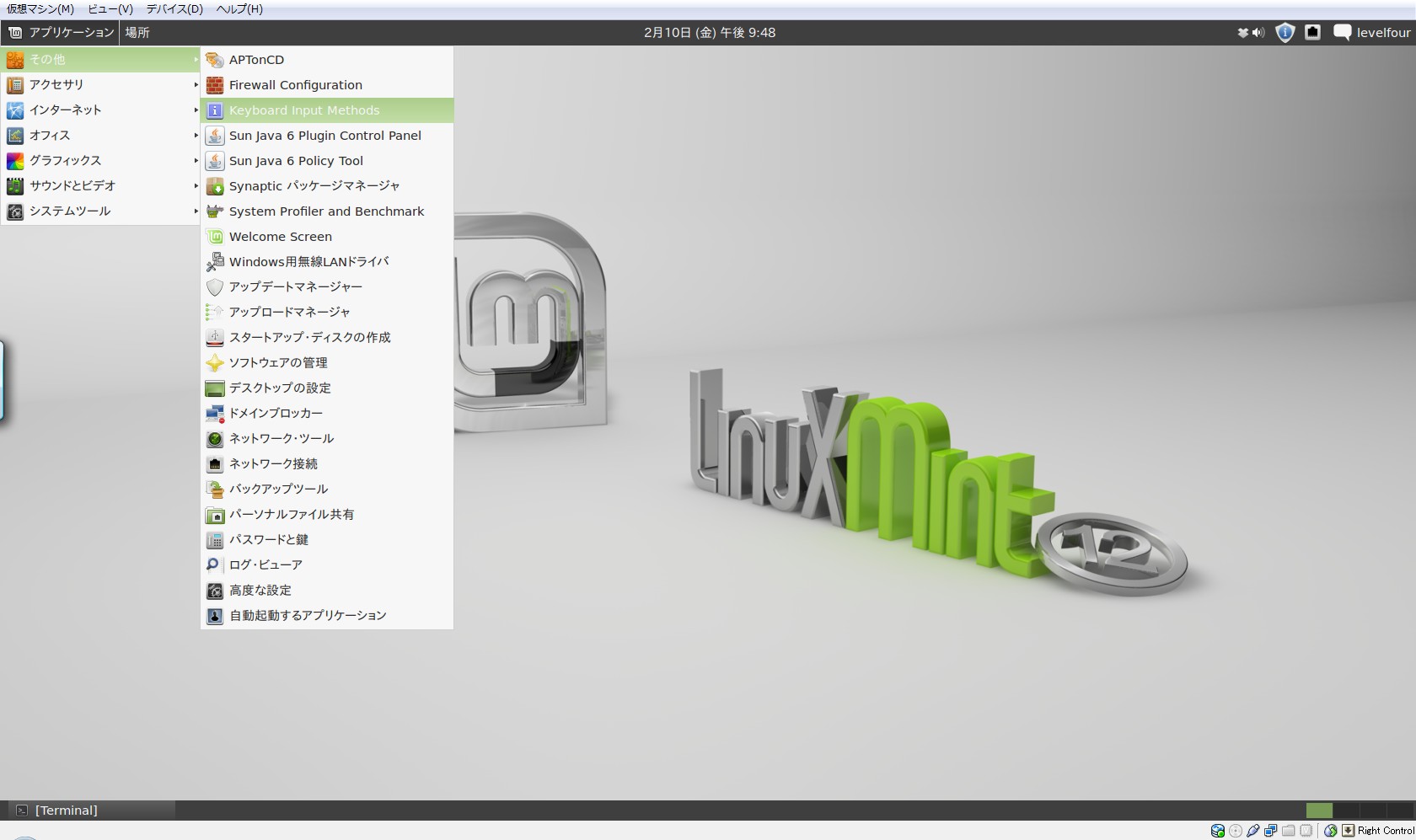
Task: Open the ビュー(V) VirtualBox menu
Action: 110,9
